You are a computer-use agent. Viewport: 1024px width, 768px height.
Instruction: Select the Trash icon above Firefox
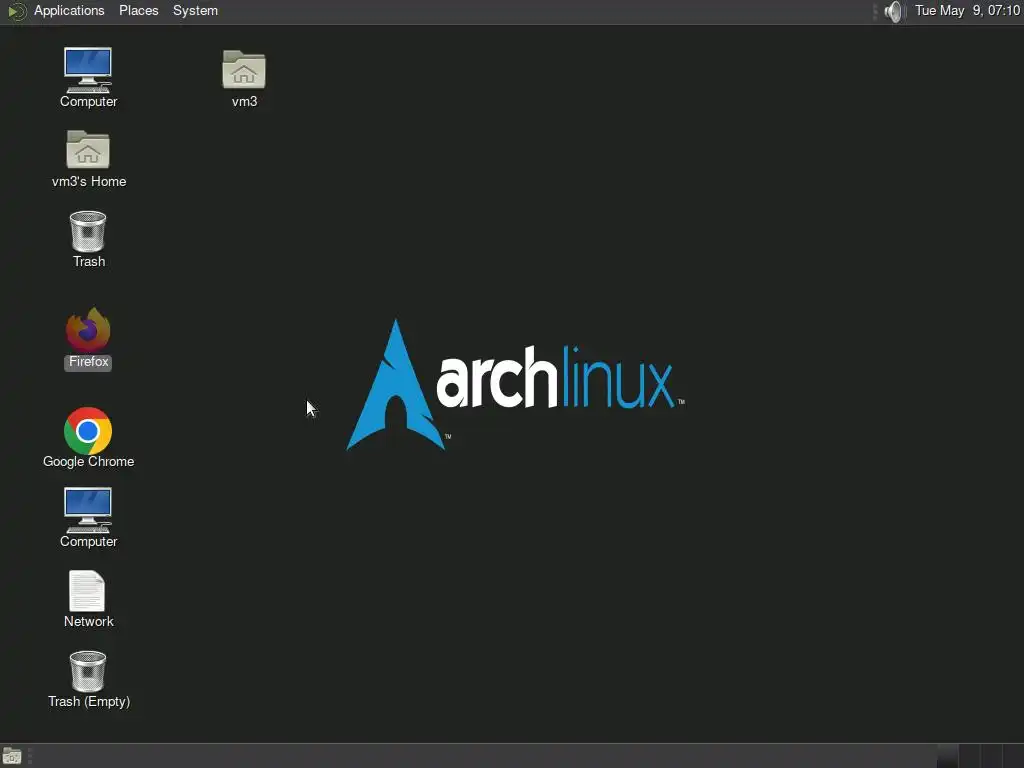(88, 231)
